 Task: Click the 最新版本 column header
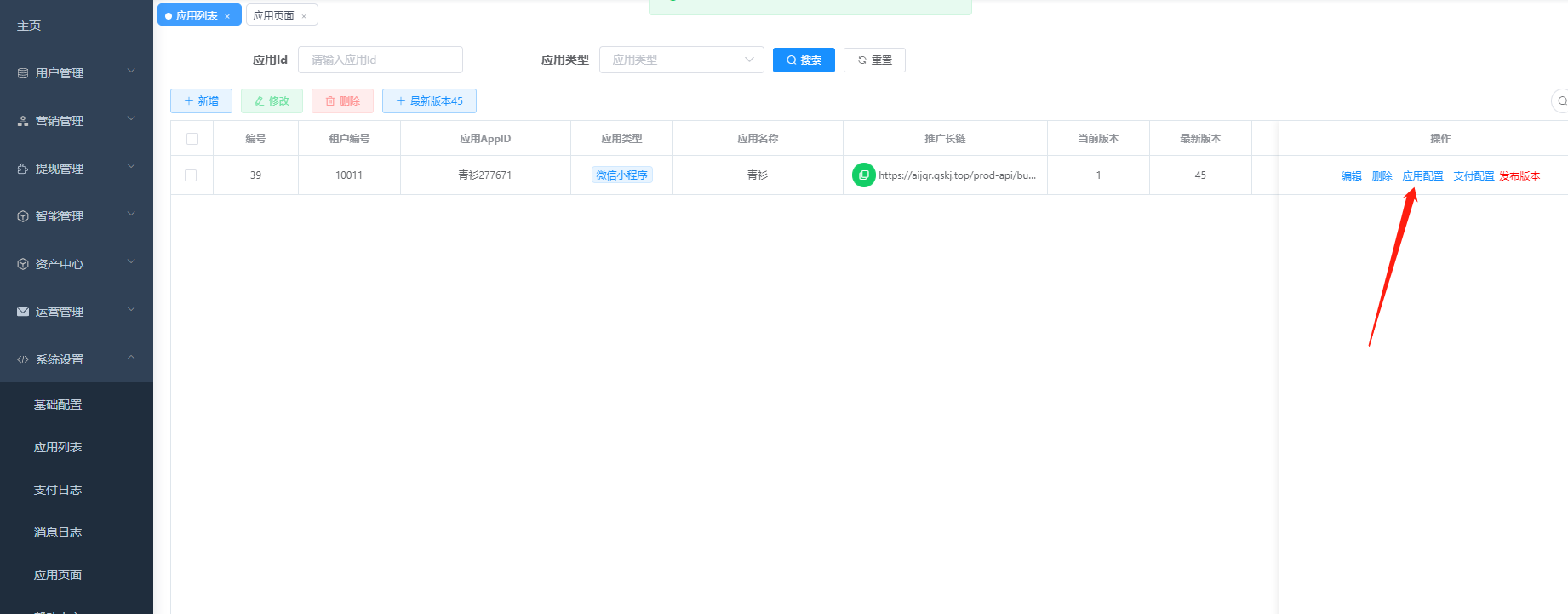(1200, 139)
